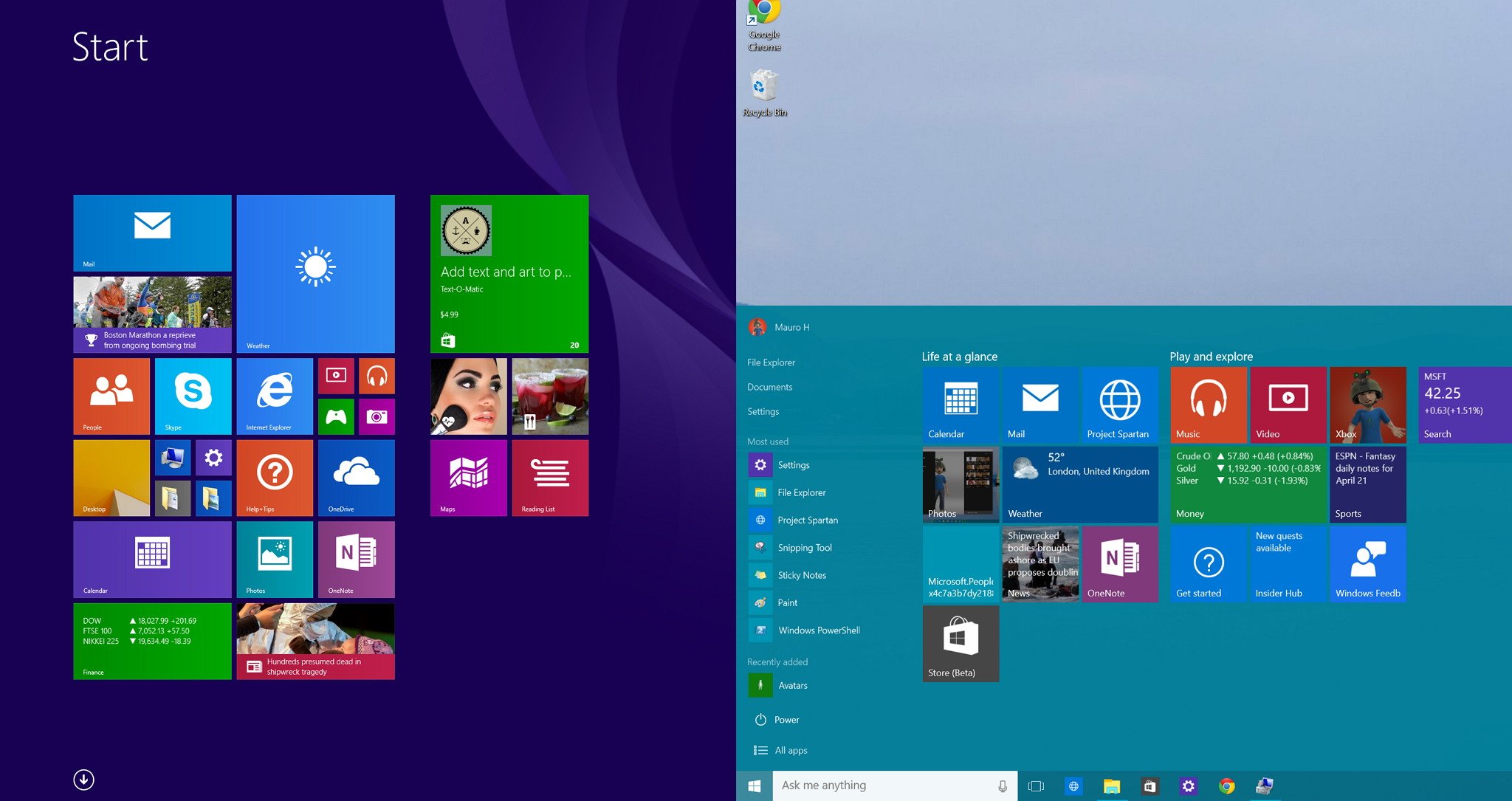Open Calendar tile in Life at a glance
The image size is (1512, 801).
961,405
